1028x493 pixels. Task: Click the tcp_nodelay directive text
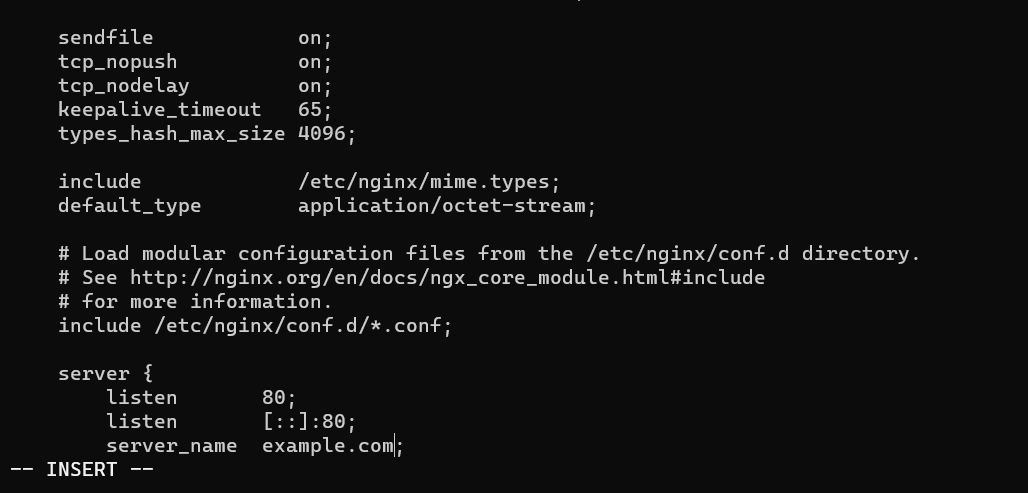[123, 86]
